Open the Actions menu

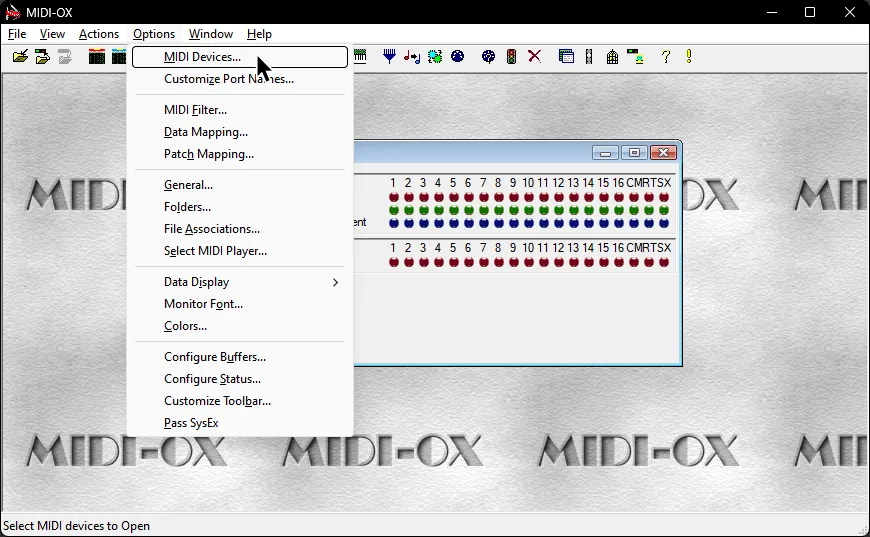(99, 34)
